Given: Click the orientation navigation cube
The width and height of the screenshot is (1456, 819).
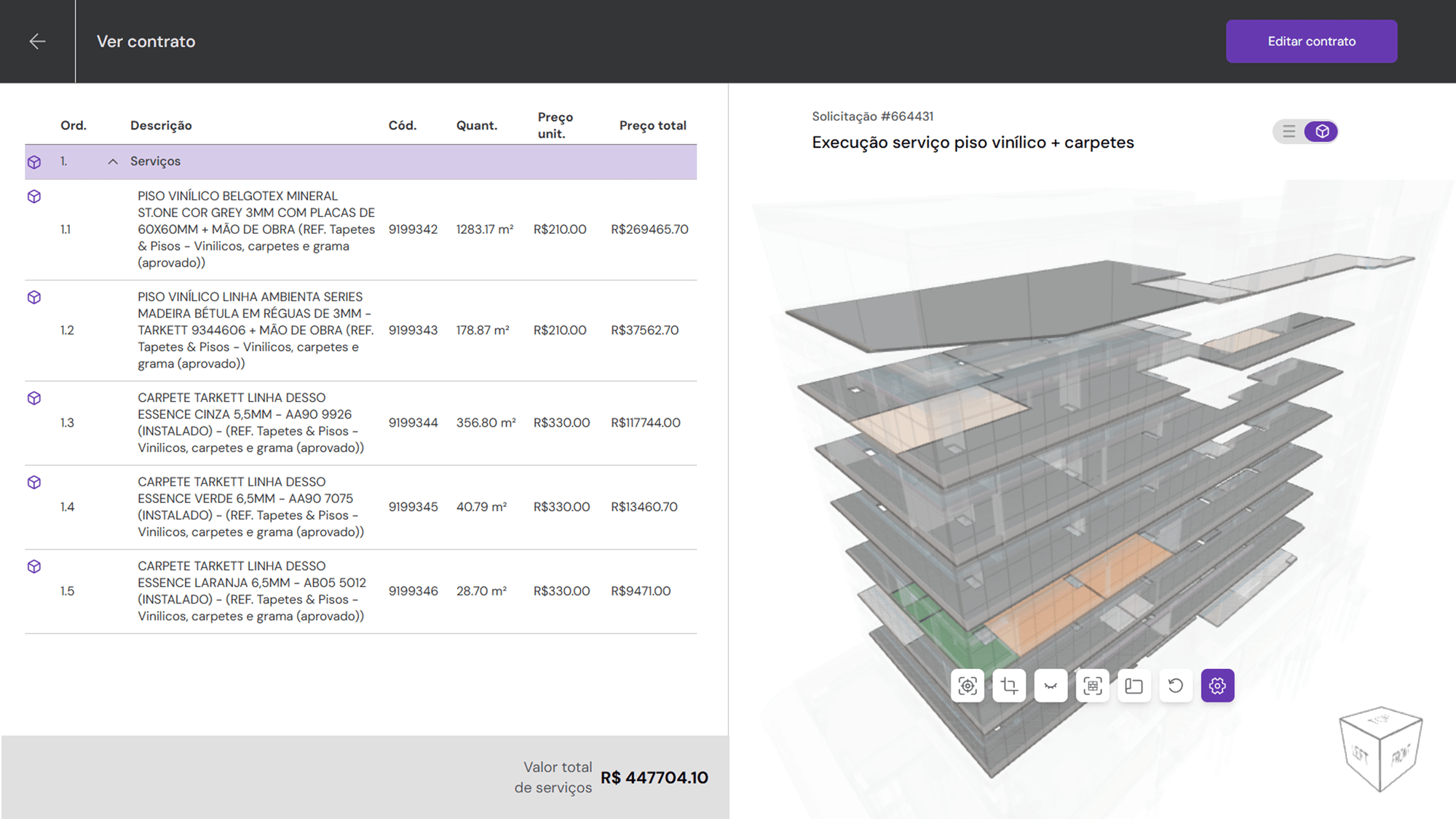Looking at the screenshot, I should [x=1380, y=748].
